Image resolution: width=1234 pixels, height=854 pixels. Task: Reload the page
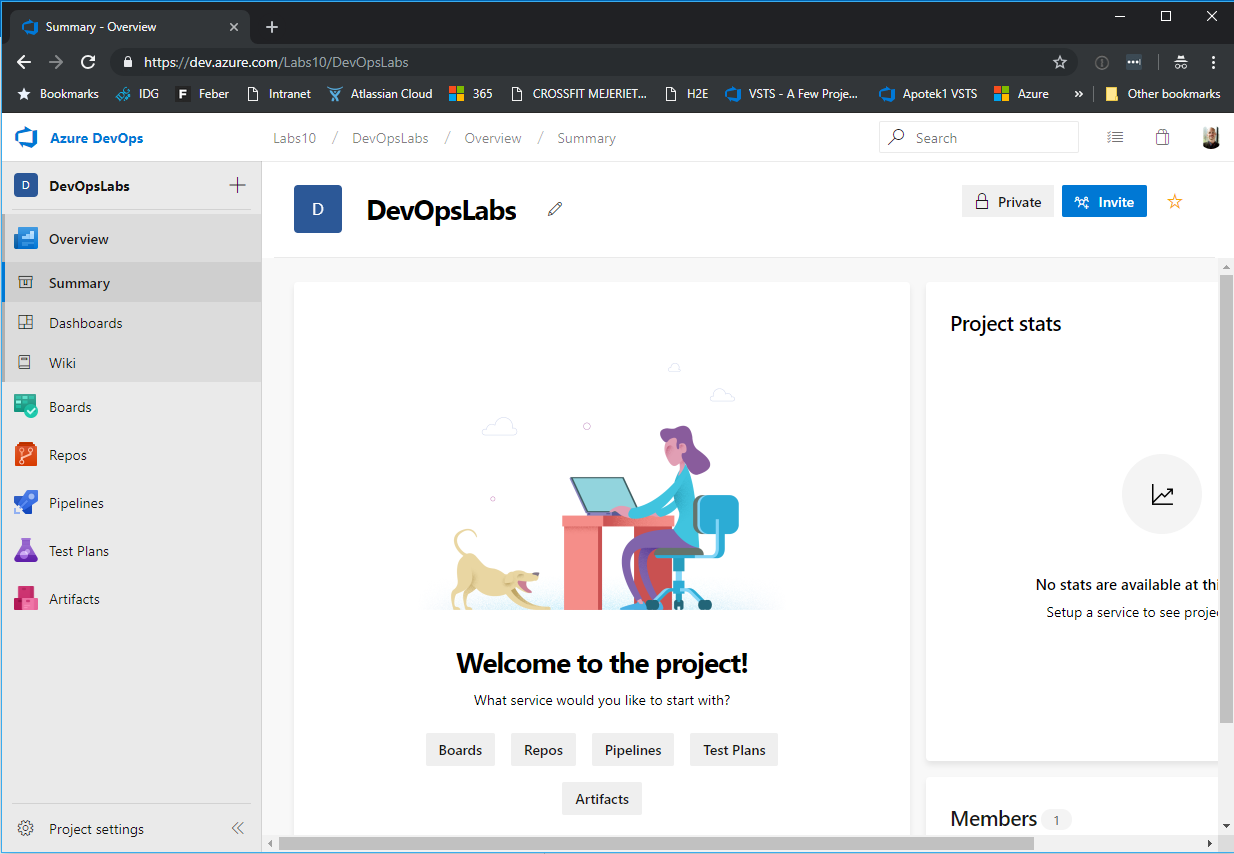tap(88, 62)
